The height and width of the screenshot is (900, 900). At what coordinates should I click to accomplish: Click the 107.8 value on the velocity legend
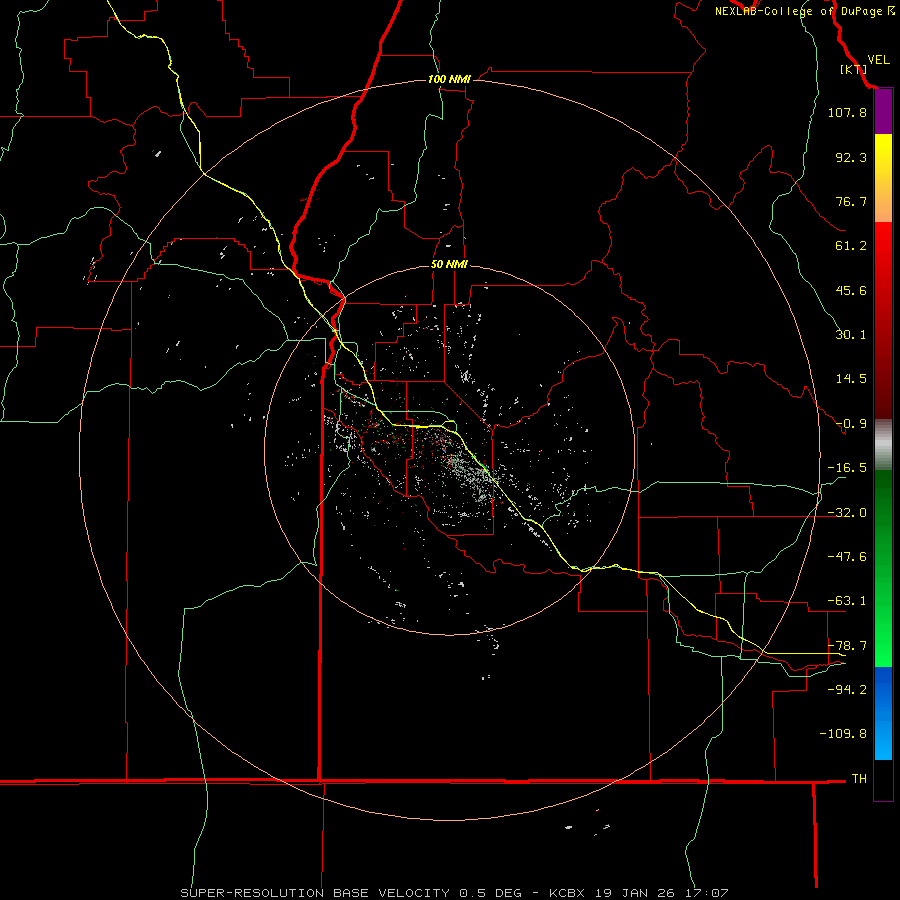847,112
